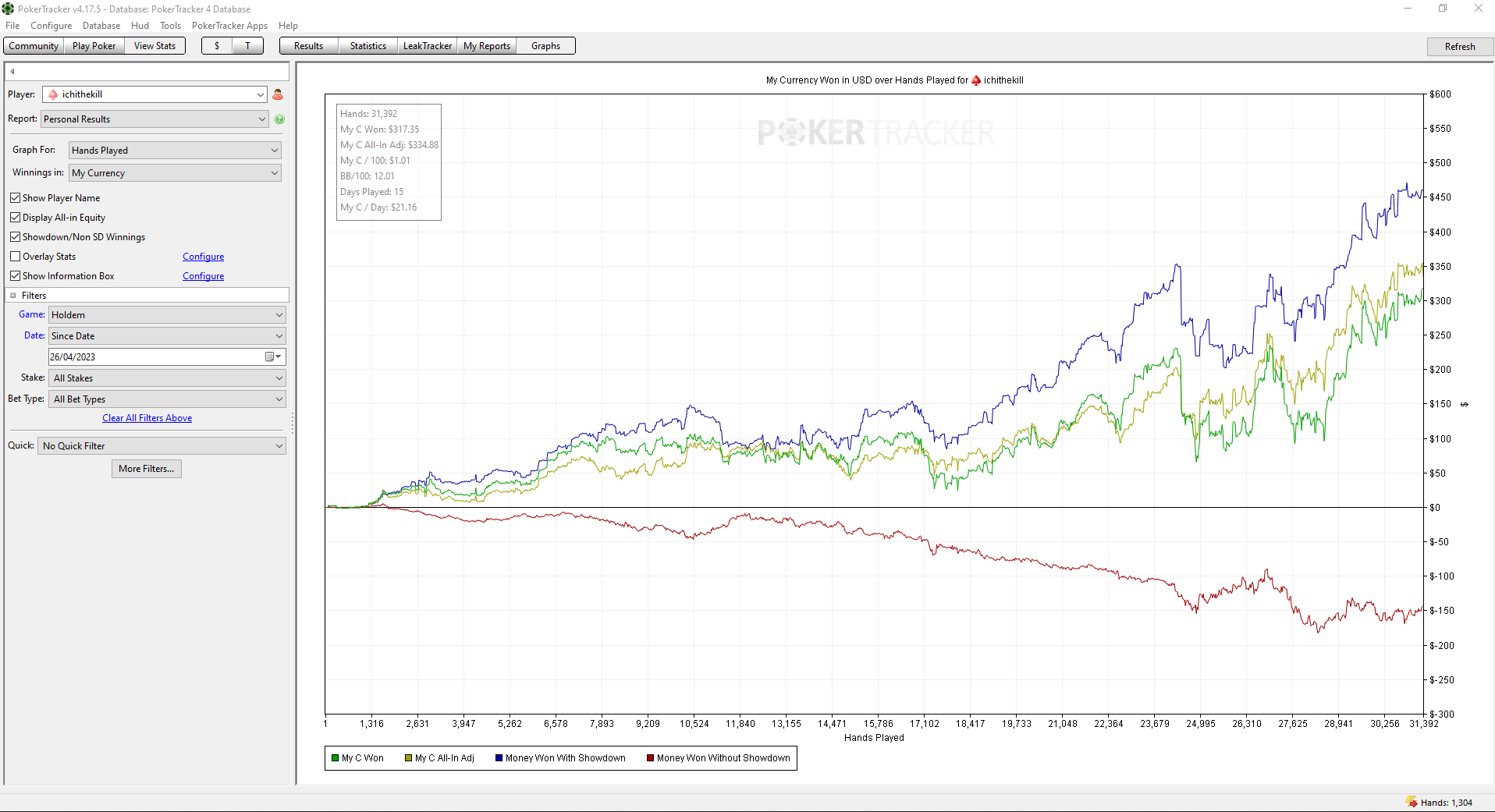Click the Refresh button
The width and height of the screenshot is (1495, 812).
click(1460, 47)
